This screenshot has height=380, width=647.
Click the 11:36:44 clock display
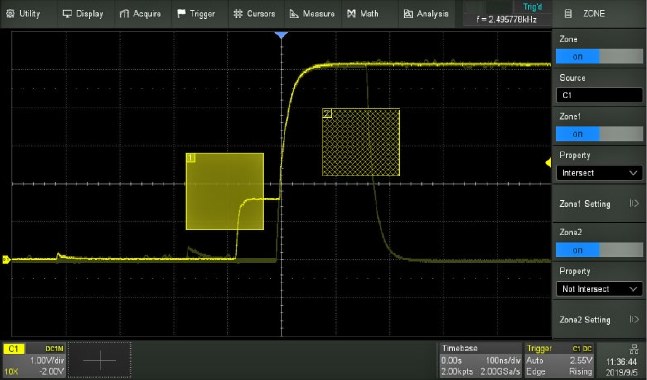(x=621, y=362)
